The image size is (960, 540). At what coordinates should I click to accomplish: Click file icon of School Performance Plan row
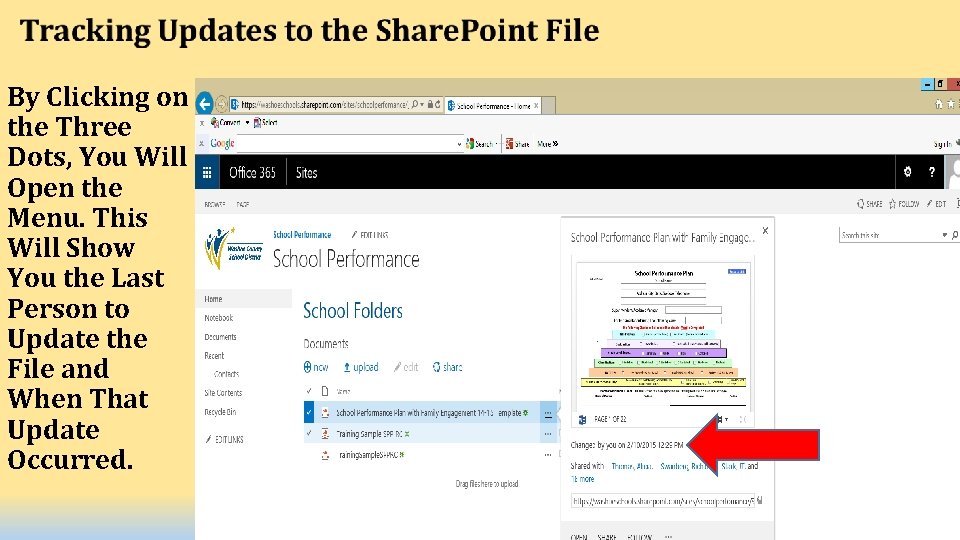[x=325, y=413]
